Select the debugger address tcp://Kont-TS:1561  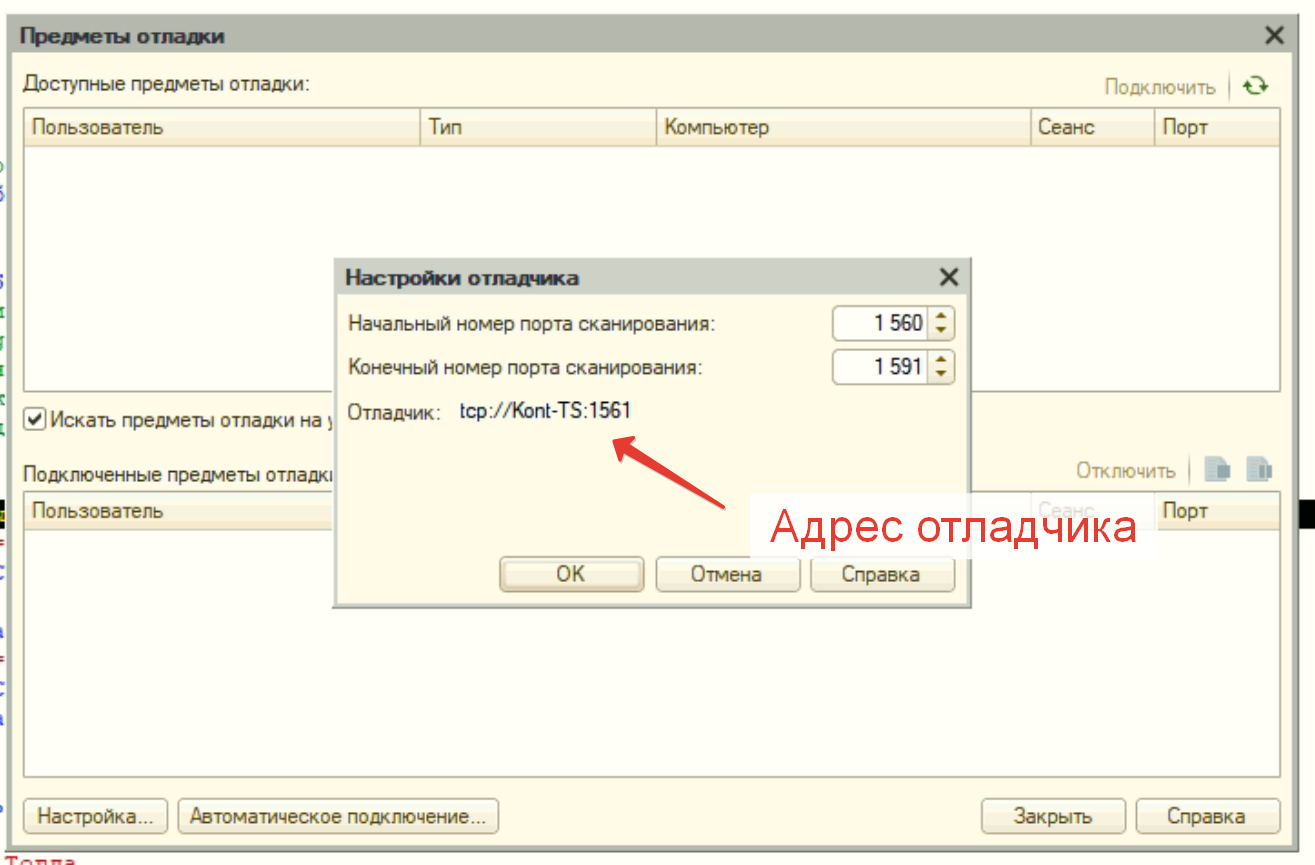pyautogui.click(x=545, y=410)
